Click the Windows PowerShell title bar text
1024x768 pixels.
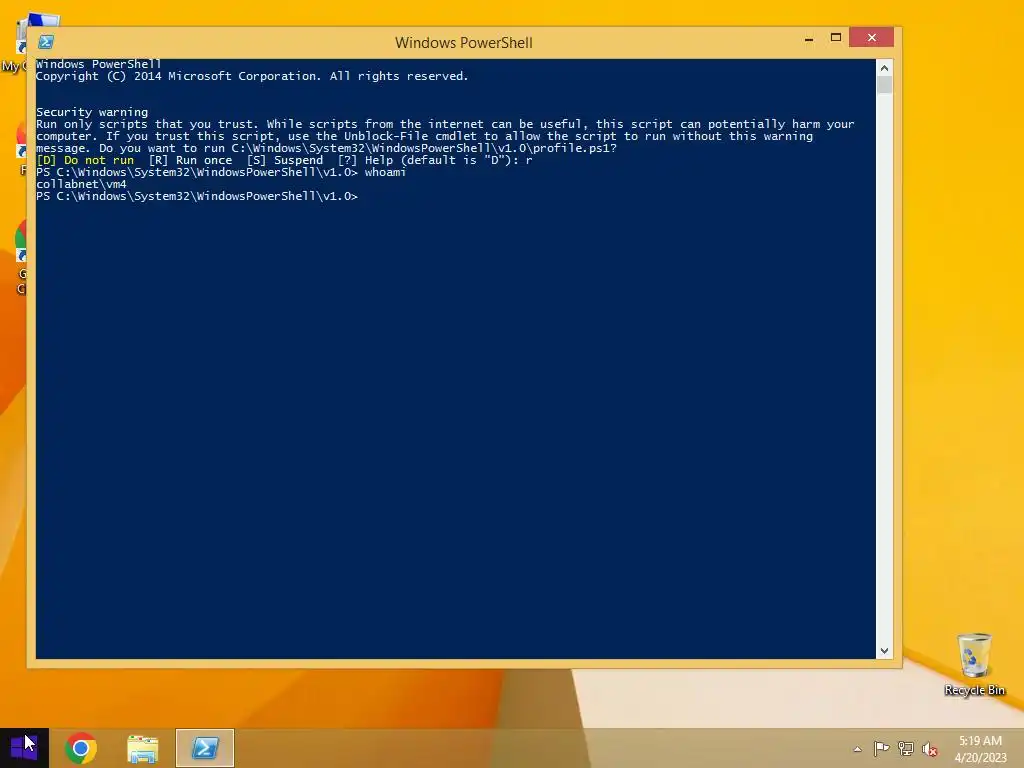tap(464, 42)
